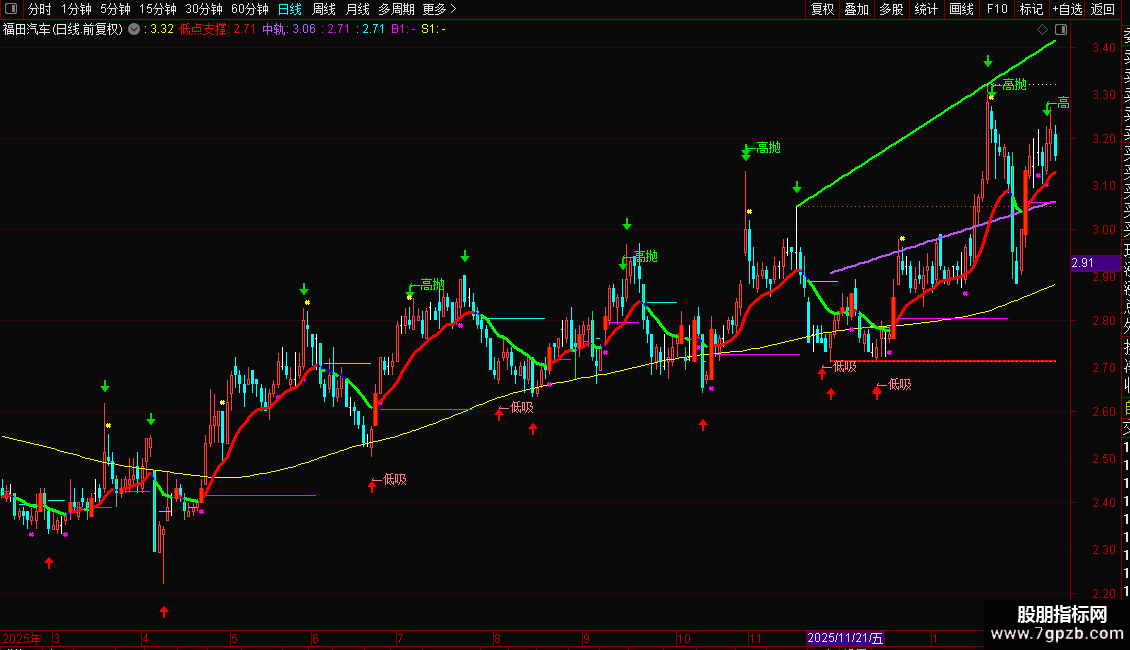Expand the 更多 periods menu

coord(438,9)
